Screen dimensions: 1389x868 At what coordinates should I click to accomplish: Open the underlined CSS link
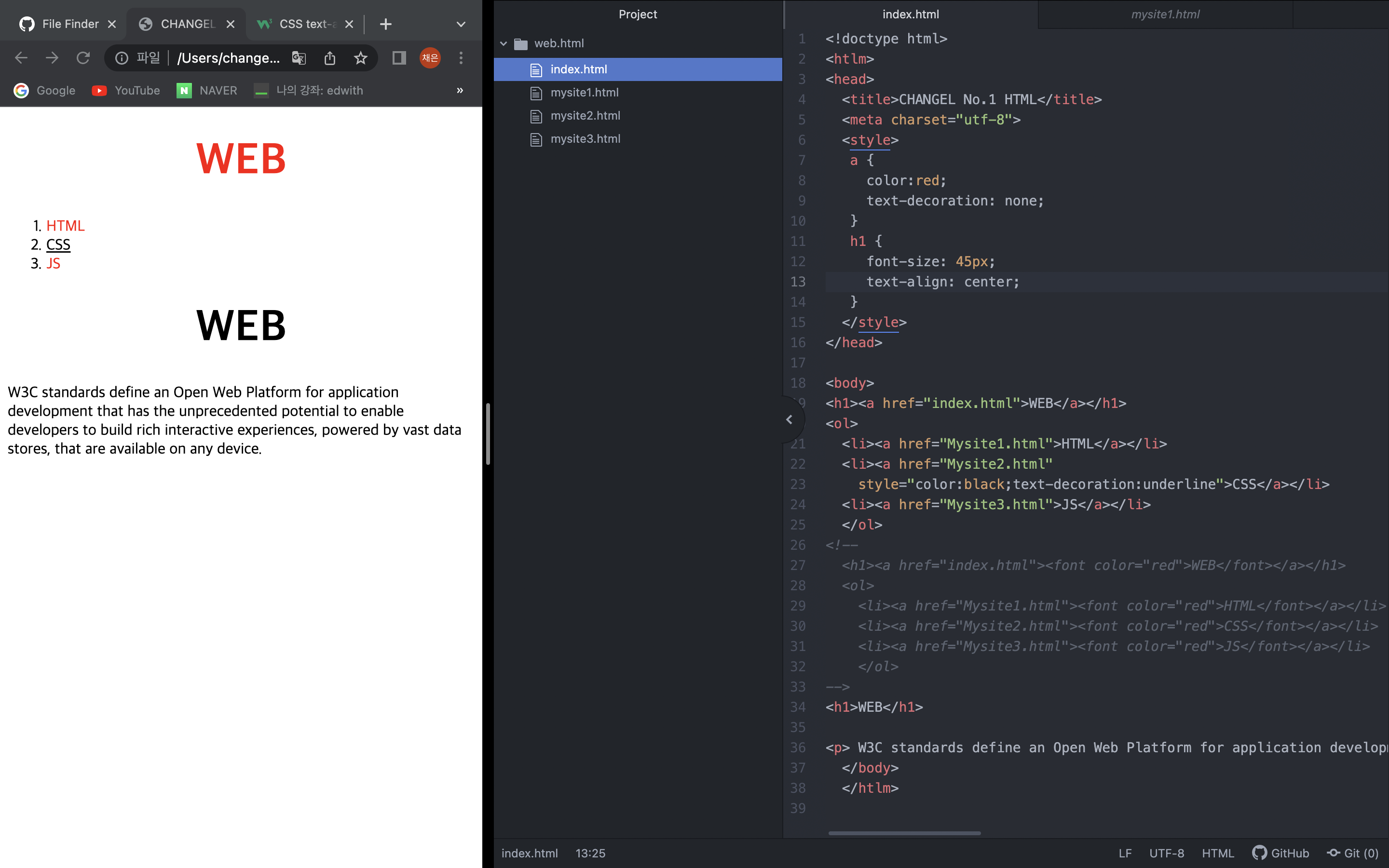coord(58,244)
